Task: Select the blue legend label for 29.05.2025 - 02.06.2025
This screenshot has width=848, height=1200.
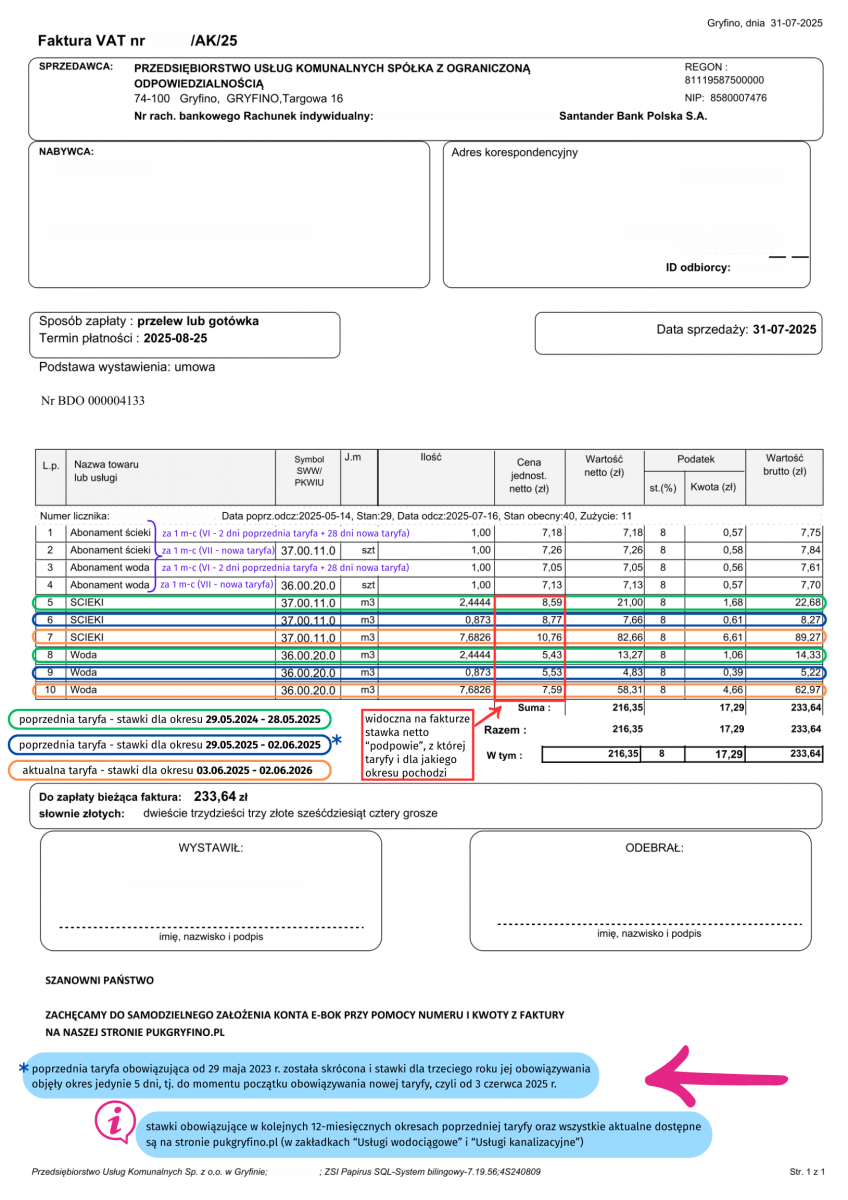Action: 170,745
